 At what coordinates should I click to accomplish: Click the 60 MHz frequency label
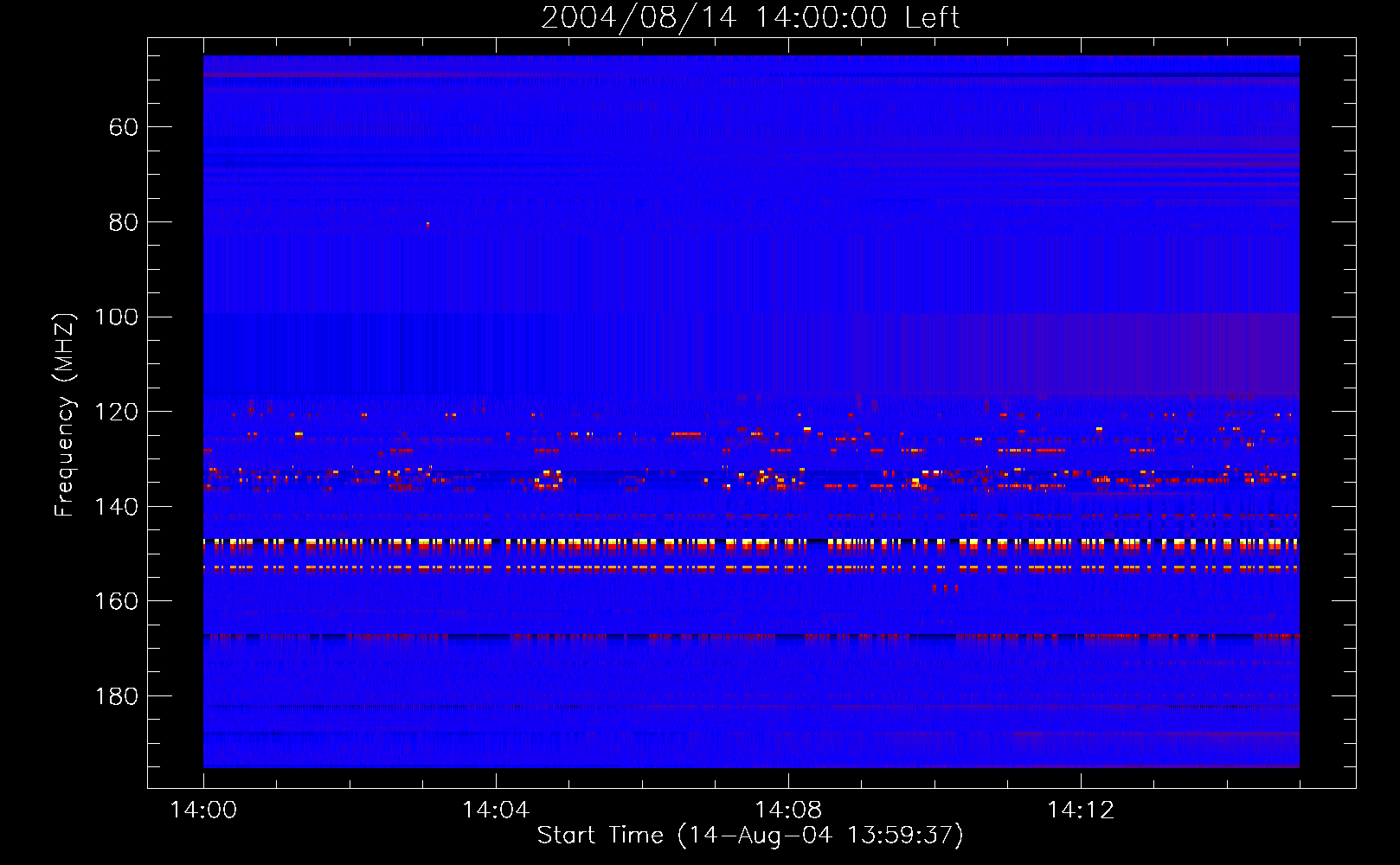click(x=124, y=127)
